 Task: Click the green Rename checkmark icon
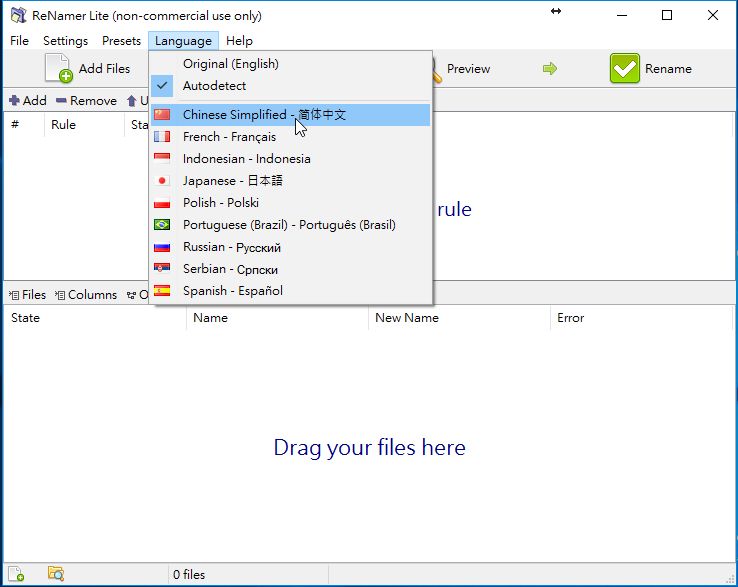click(625, 68)
